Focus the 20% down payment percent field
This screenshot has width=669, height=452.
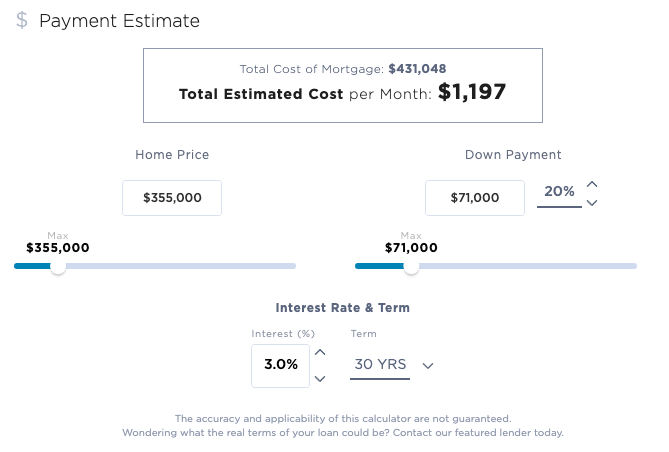click(x=559, y=192)
